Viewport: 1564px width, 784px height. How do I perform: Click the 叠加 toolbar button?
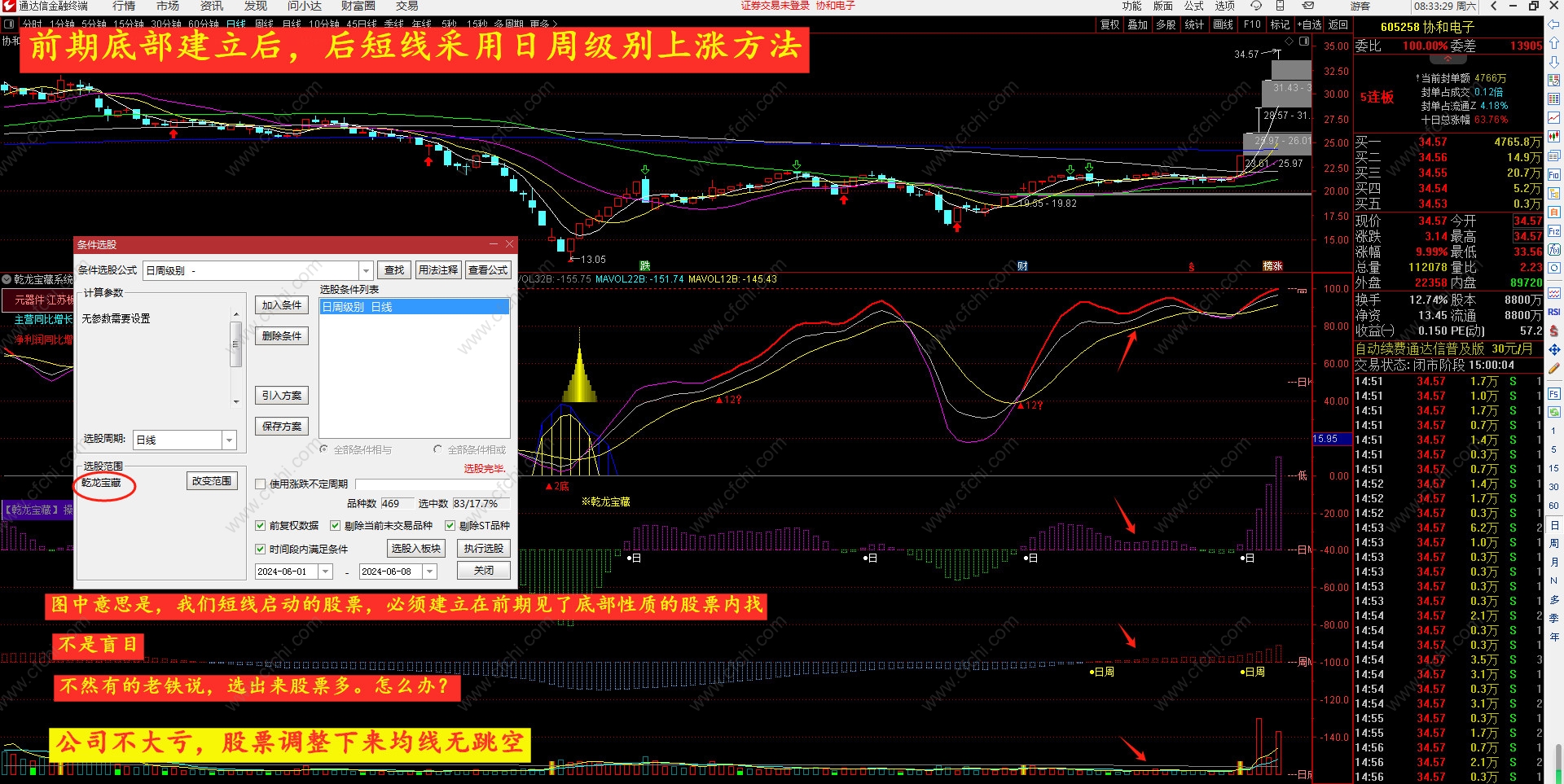click(1138, 24)
